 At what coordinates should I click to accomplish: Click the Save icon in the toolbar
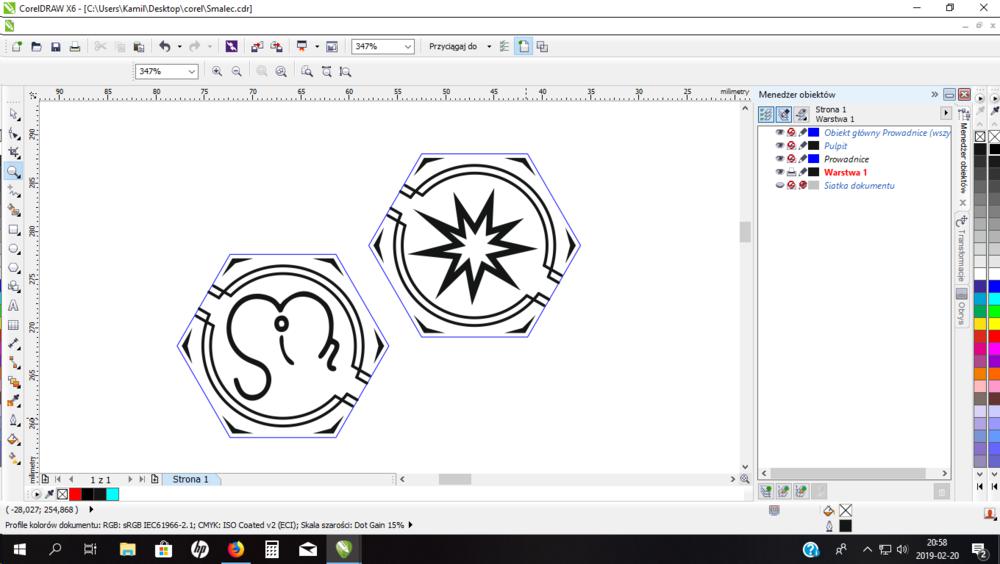click(x=55, y=46)
